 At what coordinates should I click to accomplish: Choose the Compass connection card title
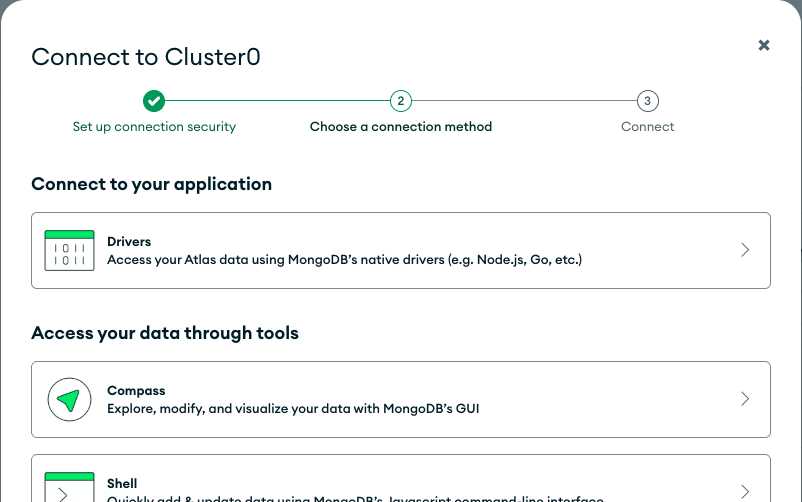click(x=136, y=390)
